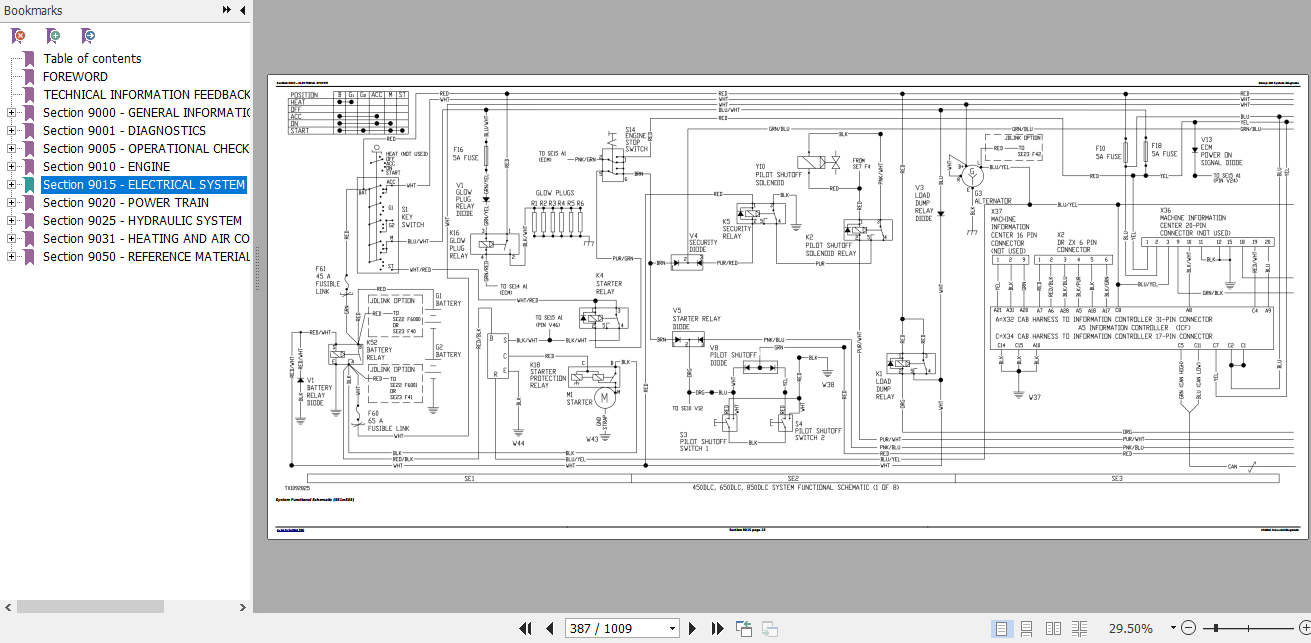This screenshot has width=1311, height=643.
Task: Enable single page view mode
Action: pyautogui.click(x=1002, y=629)
